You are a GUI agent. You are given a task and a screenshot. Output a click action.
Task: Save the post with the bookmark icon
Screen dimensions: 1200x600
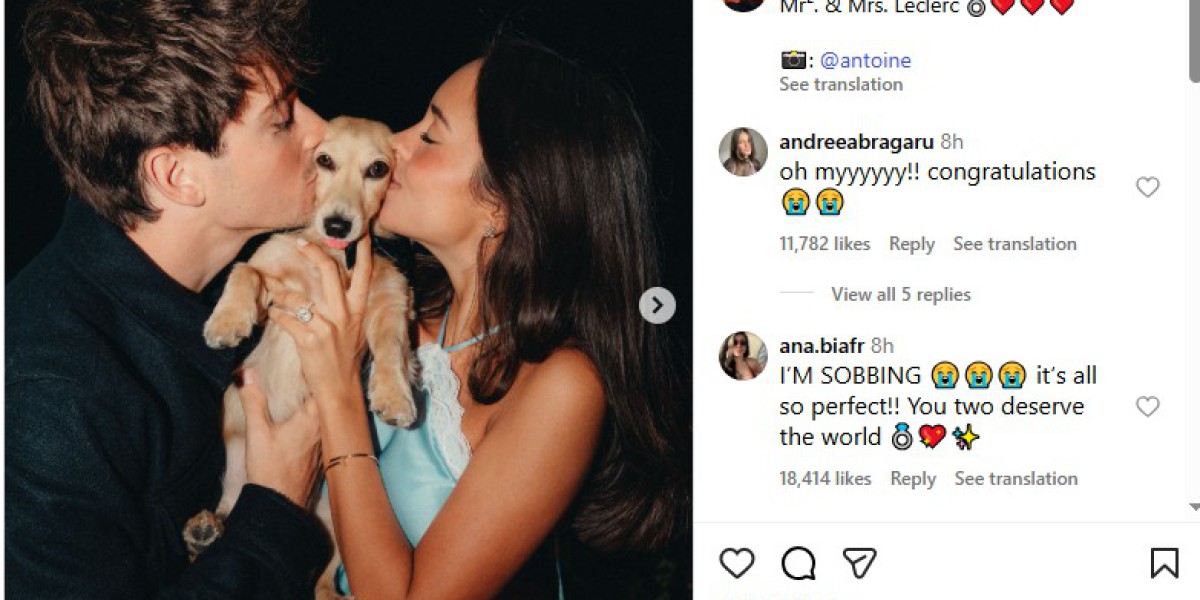pyautogui.click(x=1164, y=563)
